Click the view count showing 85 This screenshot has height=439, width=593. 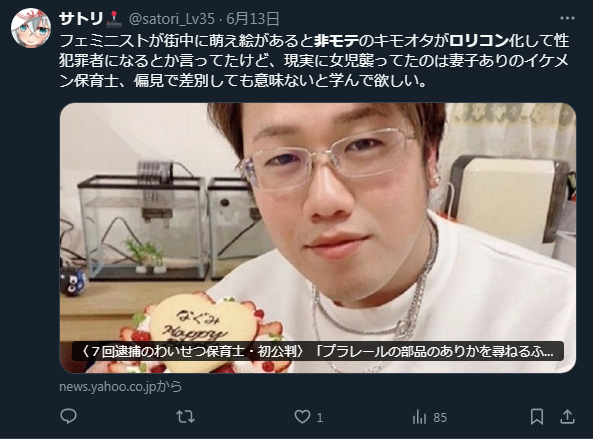[x=440, y=417]
